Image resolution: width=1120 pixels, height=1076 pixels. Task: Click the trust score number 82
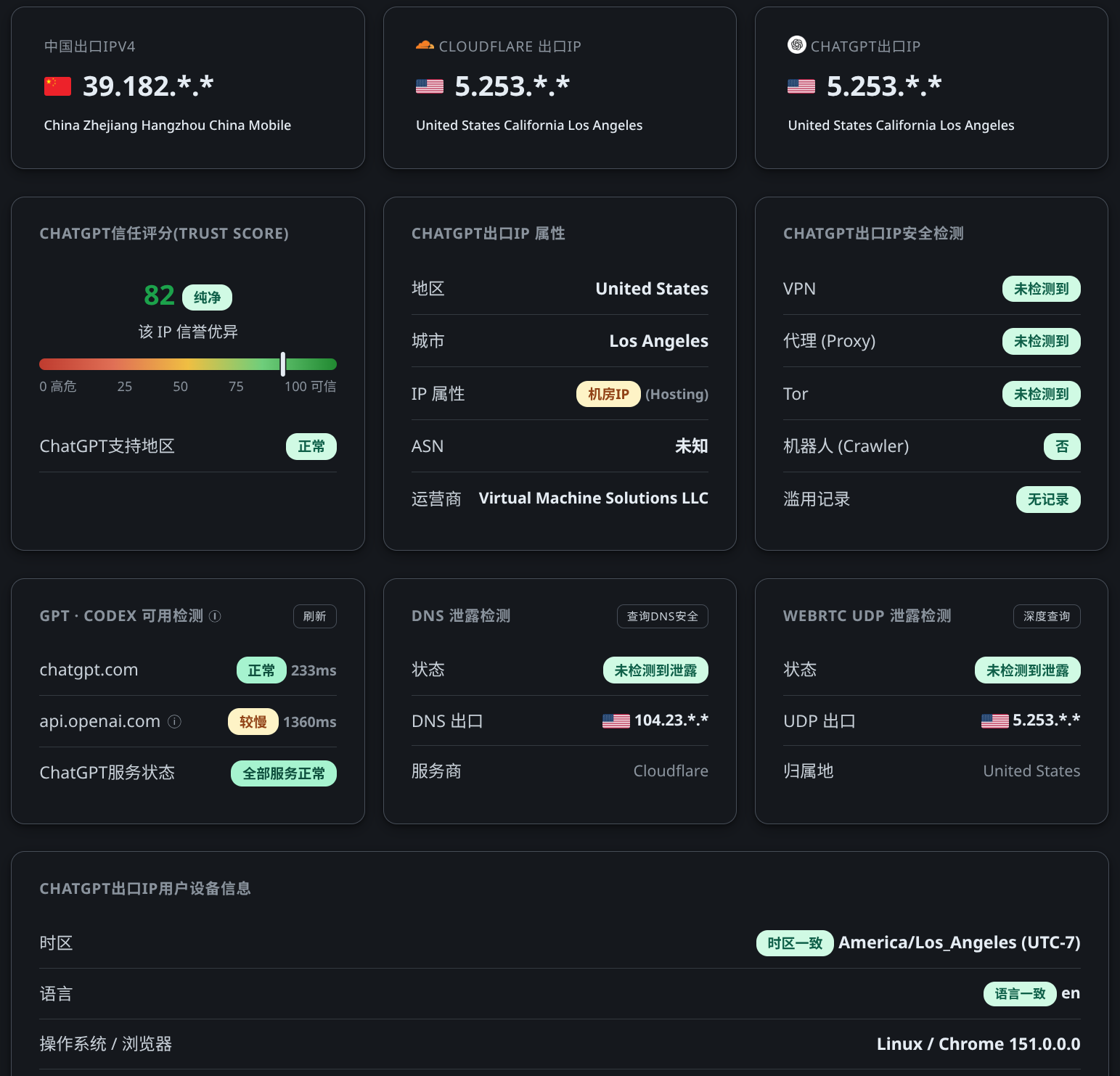coord(159,295)
